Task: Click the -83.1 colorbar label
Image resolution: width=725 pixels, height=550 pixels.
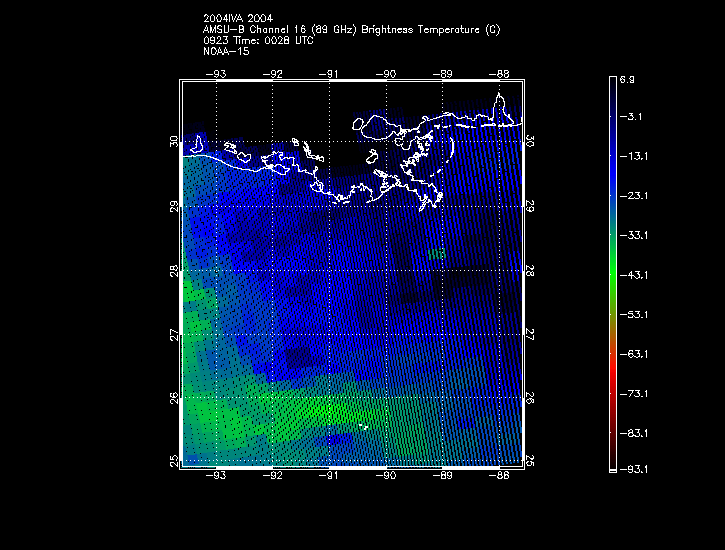Action: click(633, 434)
